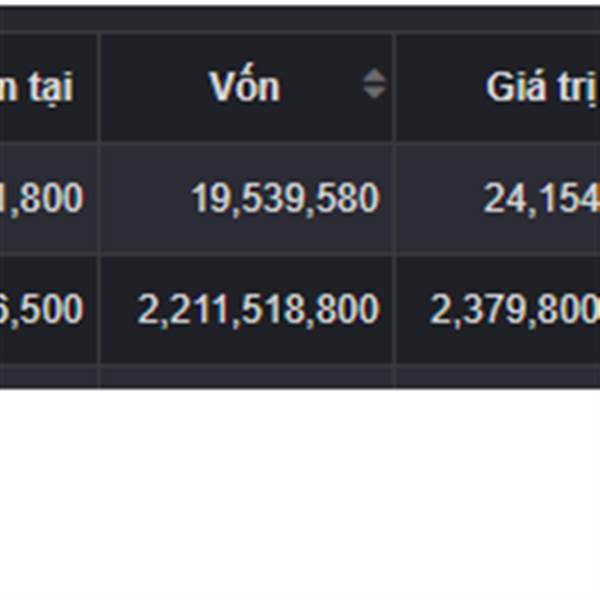Click the sort icon beside Vốn

coord(374,85)
